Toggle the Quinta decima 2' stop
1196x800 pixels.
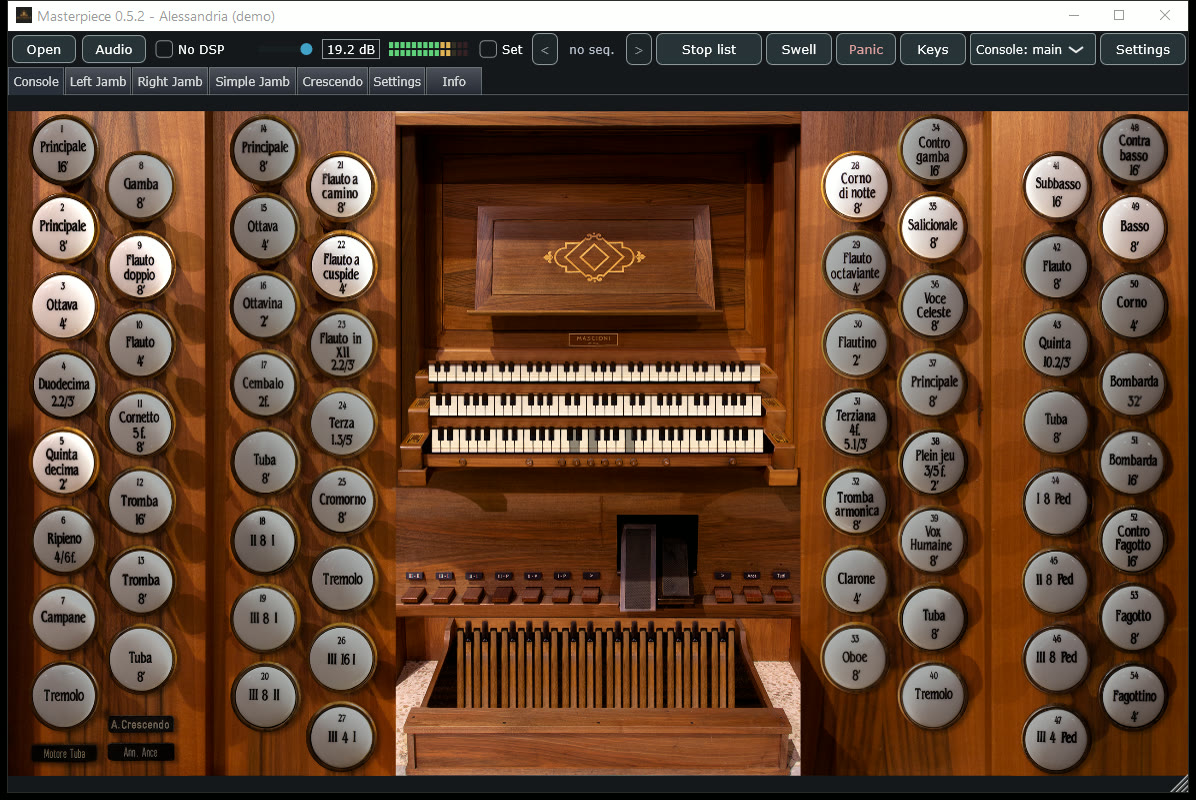63,463
